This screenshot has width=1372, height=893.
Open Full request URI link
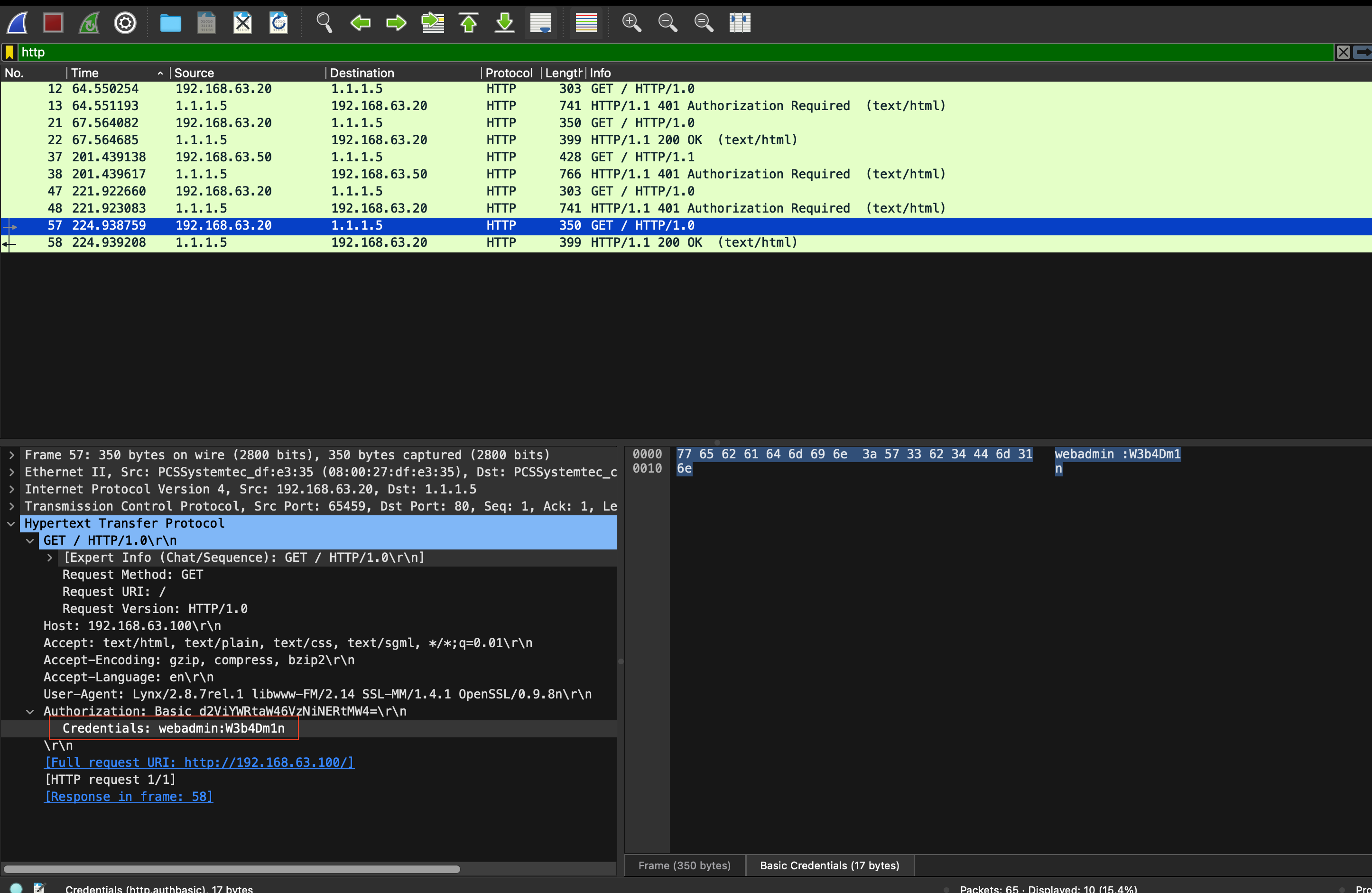click(199, 762)
